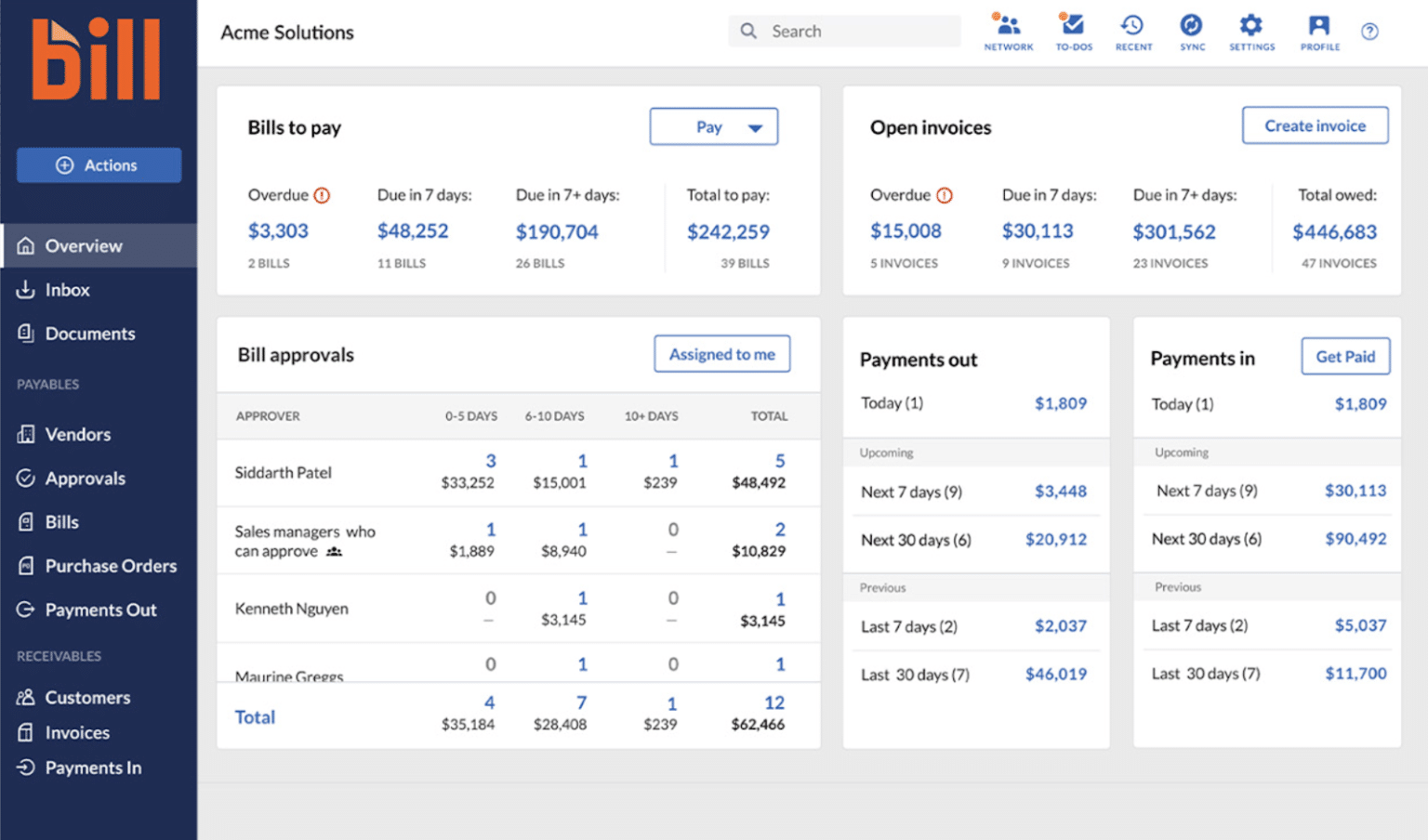1428x840 pixels.
Task: Click the Create invoice button
Action: (1315, 125)
